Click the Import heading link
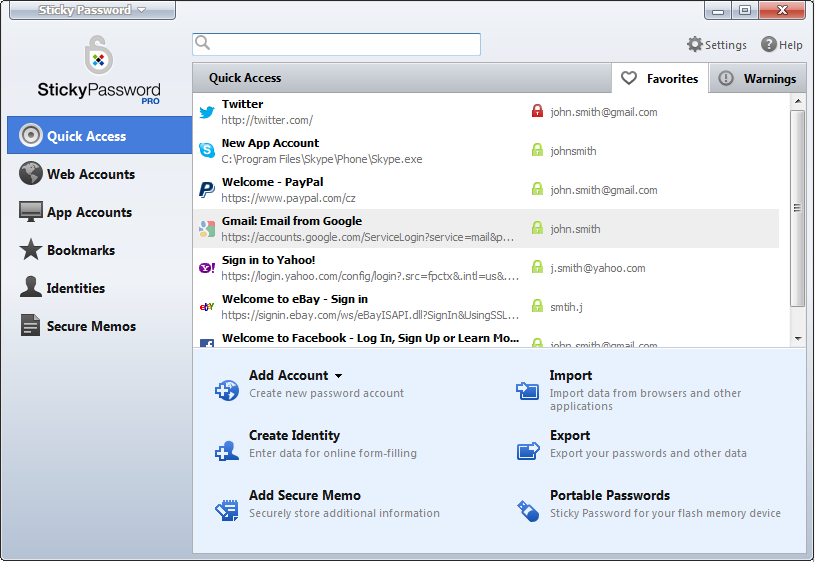This screenshot has height=562, width=815. pos(571,375)
